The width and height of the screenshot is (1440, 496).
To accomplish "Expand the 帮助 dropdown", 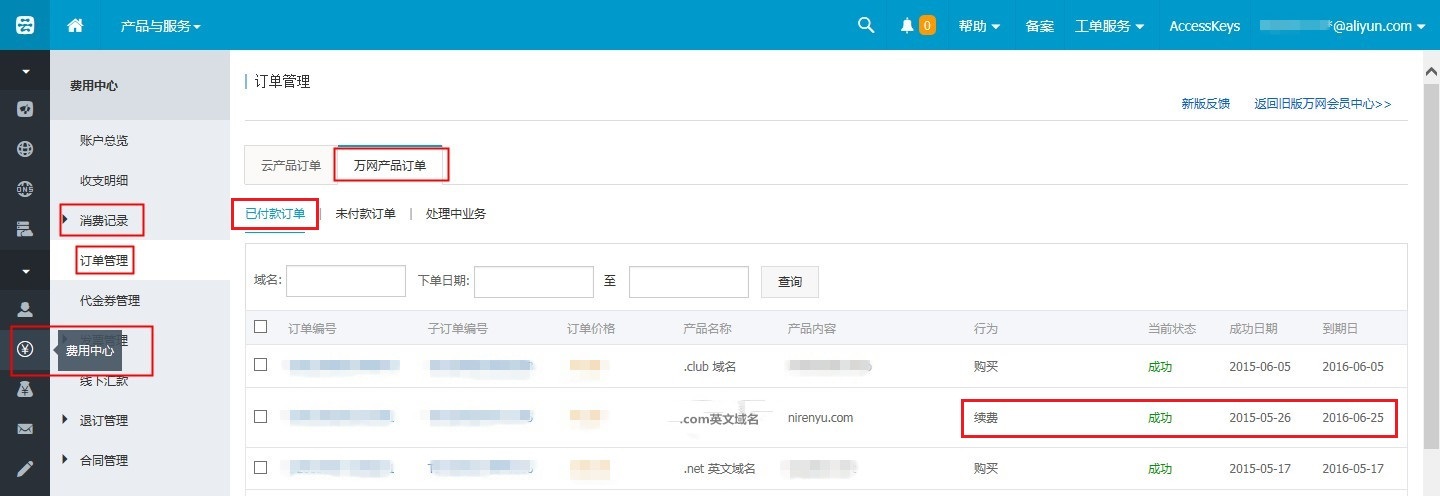I will [x=979, y=26].
